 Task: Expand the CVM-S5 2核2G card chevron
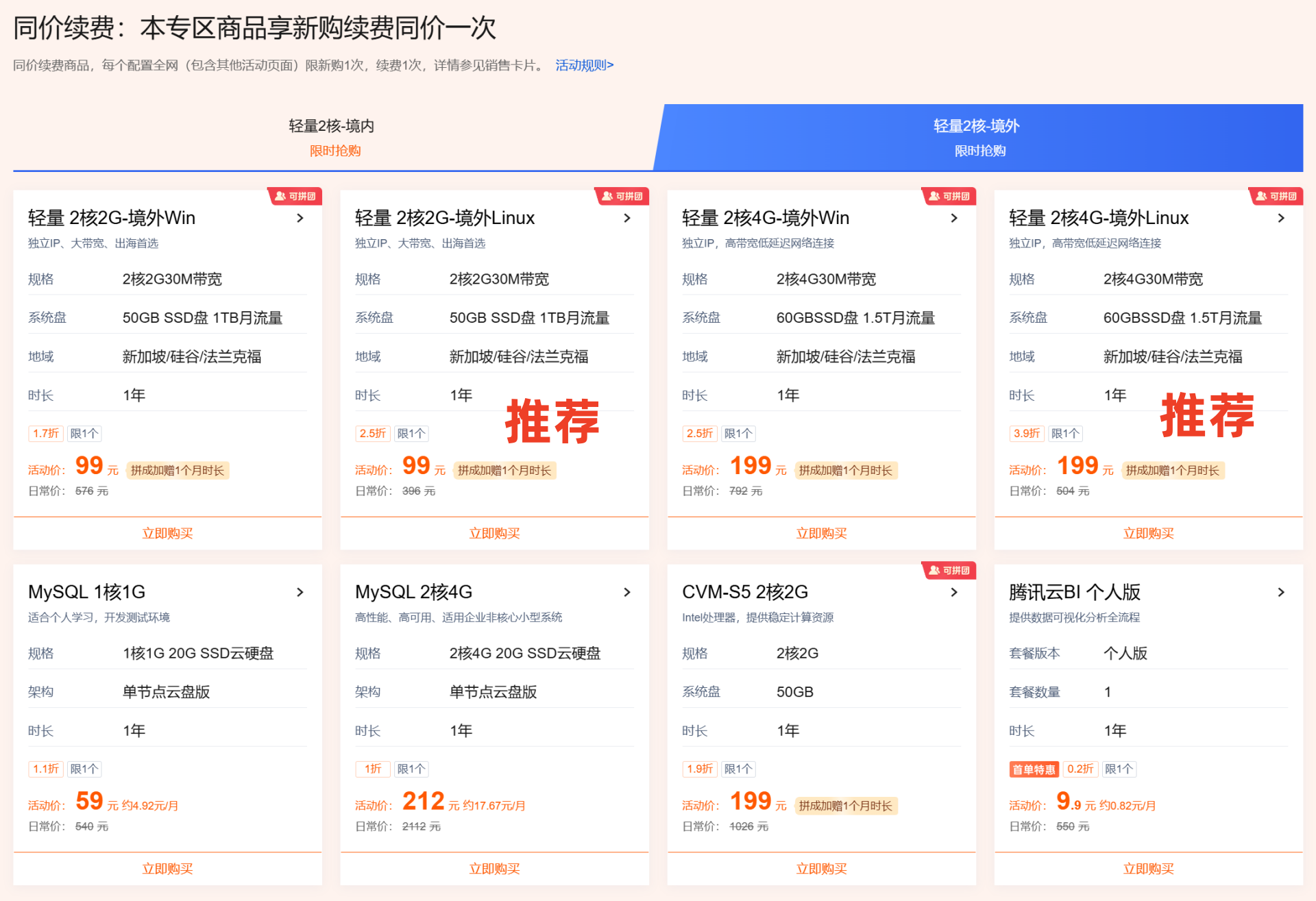pyautogui.click(x=954, y=592)
